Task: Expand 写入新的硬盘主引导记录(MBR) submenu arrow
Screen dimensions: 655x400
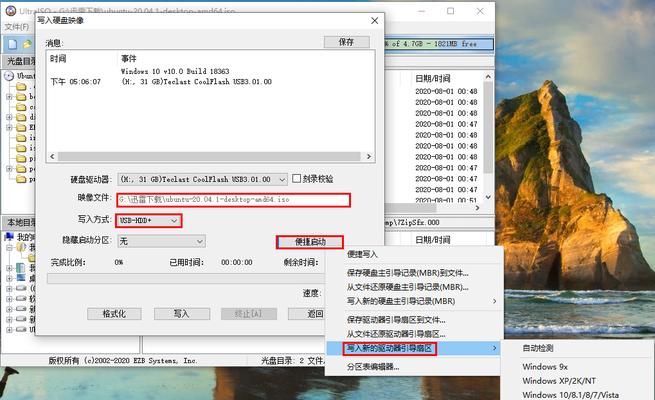Action: [495, 301]
